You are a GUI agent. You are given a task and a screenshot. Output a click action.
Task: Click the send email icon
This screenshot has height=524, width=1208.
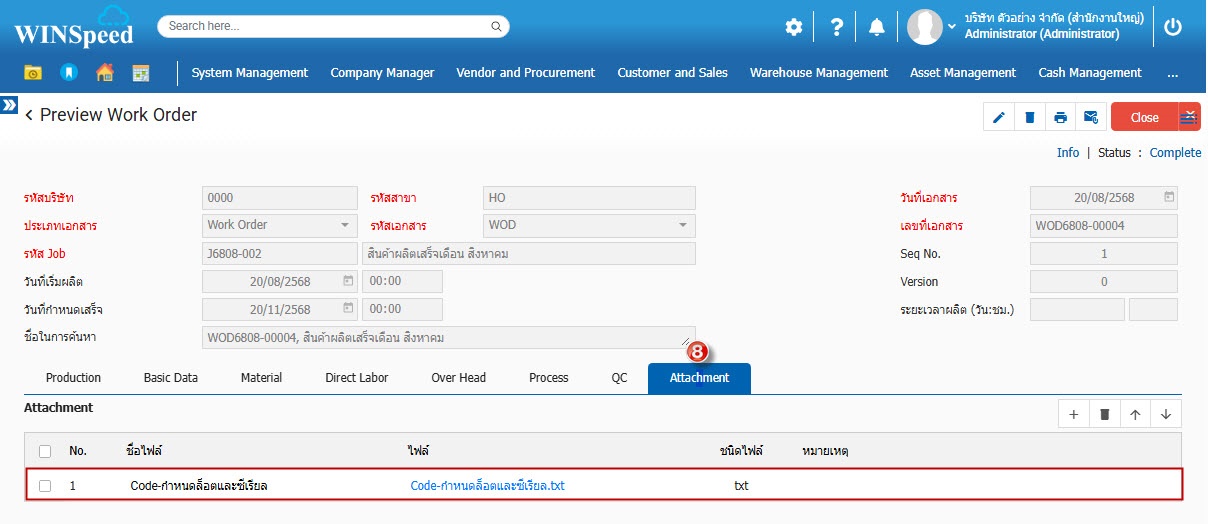pyautogui.click(x=1091, y=117)
